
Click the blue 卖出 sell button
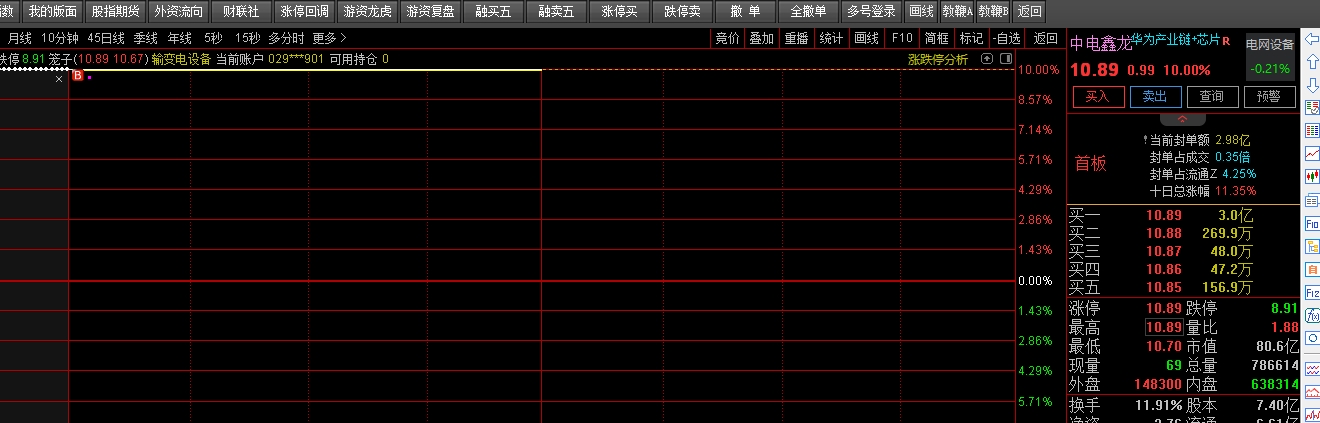tap(1154, 97)
